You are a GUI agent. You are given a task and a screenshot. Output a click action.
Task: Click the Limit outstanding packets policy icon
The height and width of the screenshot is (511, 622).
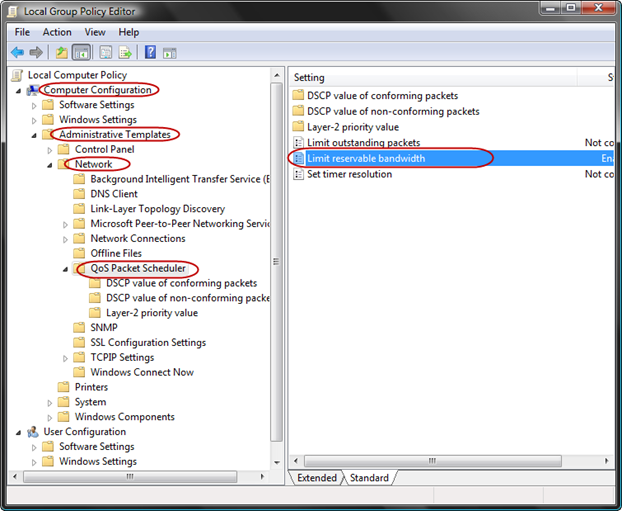(298, 142)
